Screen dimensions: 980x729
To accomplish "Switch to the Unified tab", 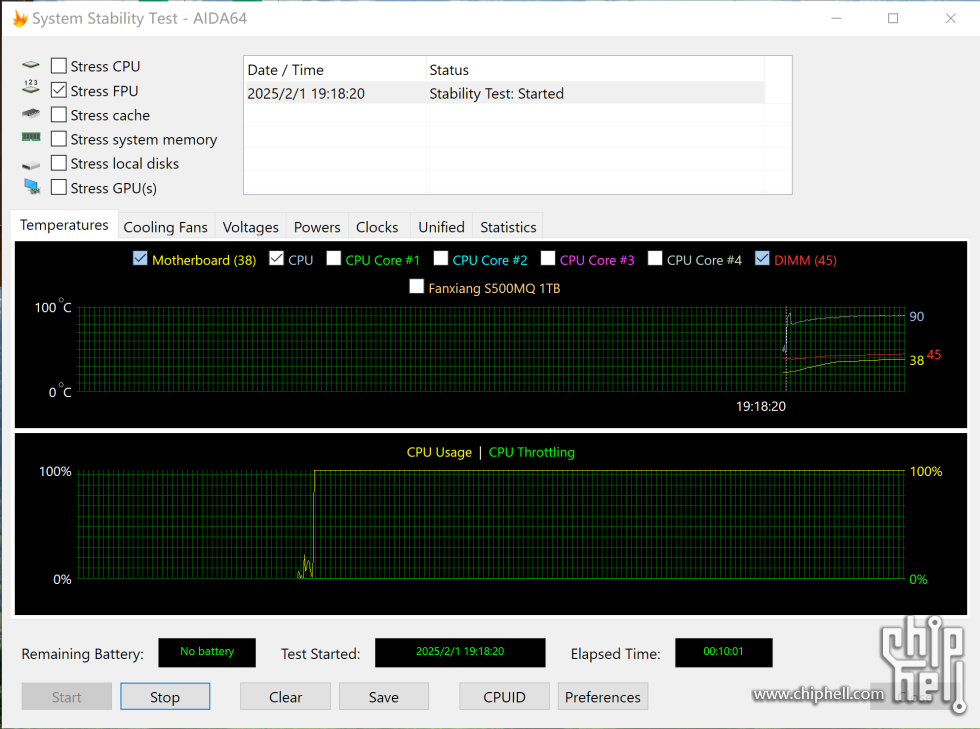I will [x=441, y=227].
